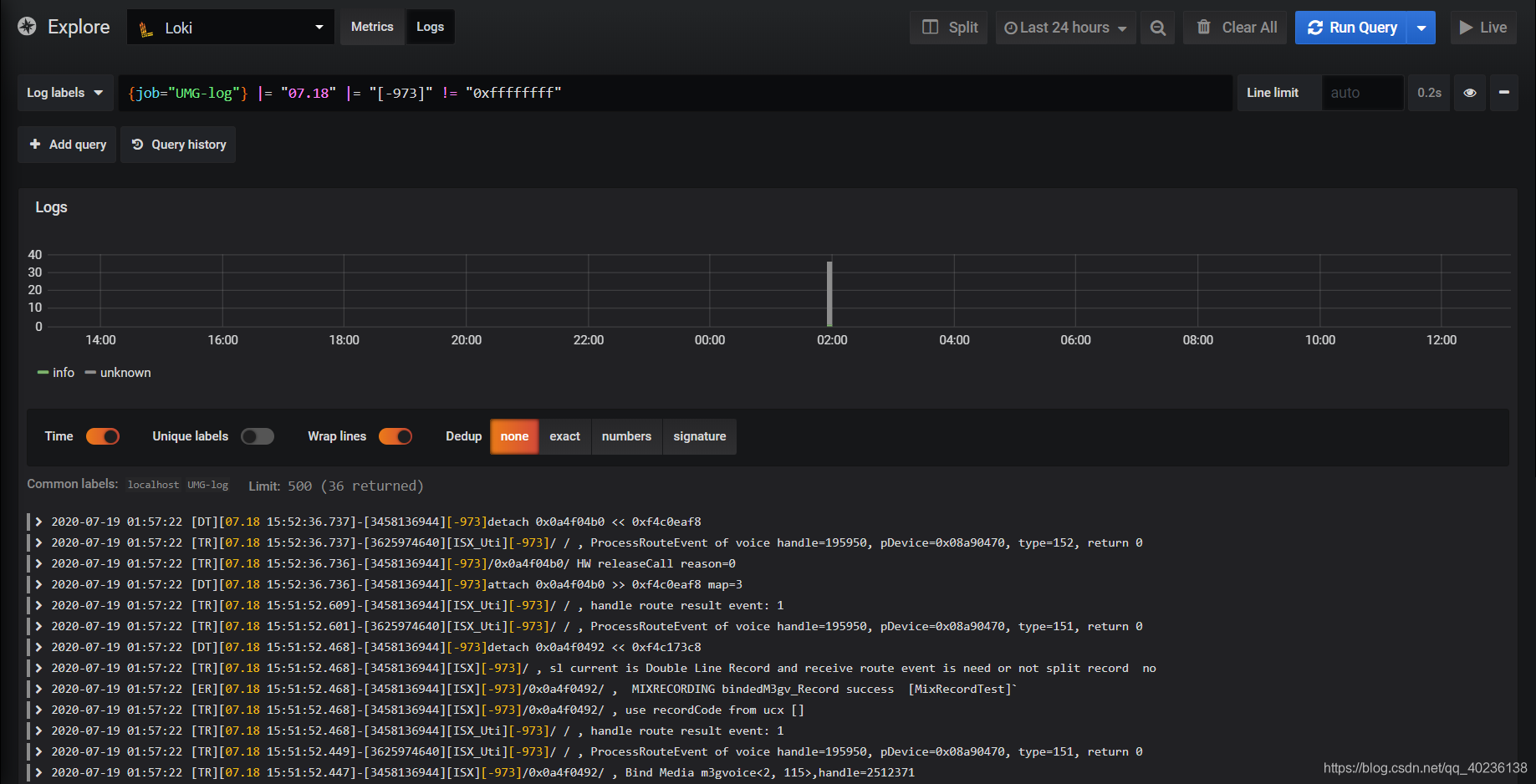The height and width of the screenshot is (784, 1536).
Task: Toggle the Wrap lines switch
Action: 395,436
